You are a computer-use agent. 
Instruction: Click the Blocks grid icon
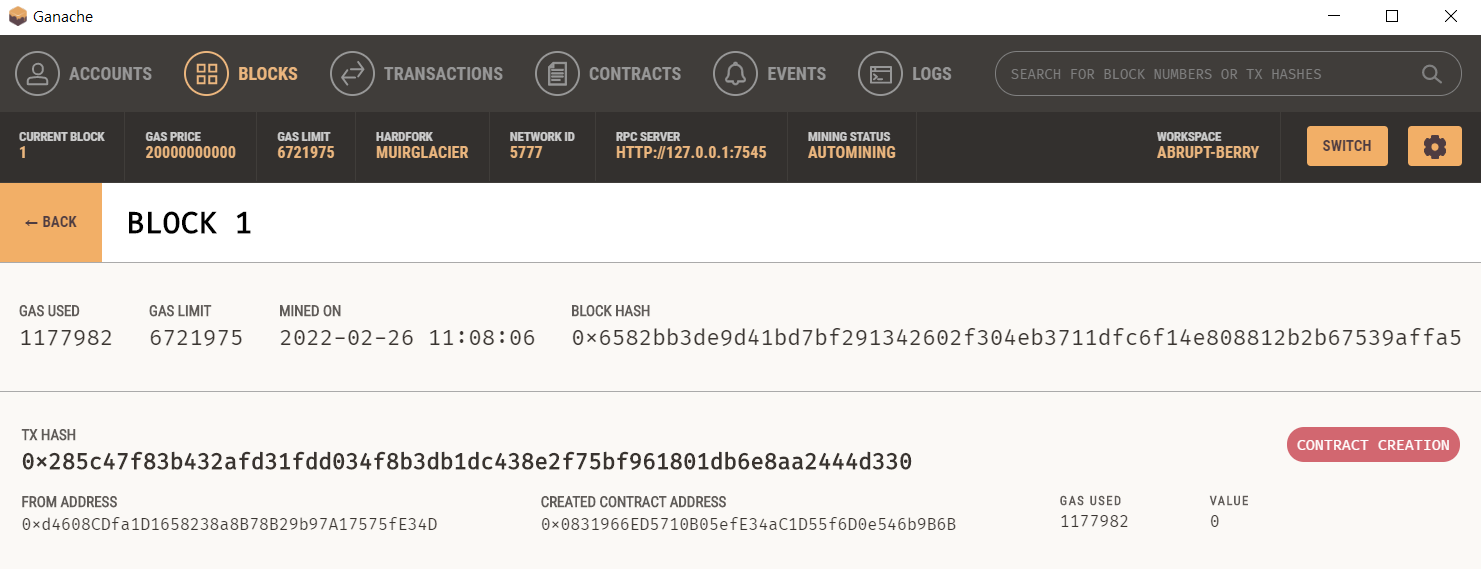[207, 74]
